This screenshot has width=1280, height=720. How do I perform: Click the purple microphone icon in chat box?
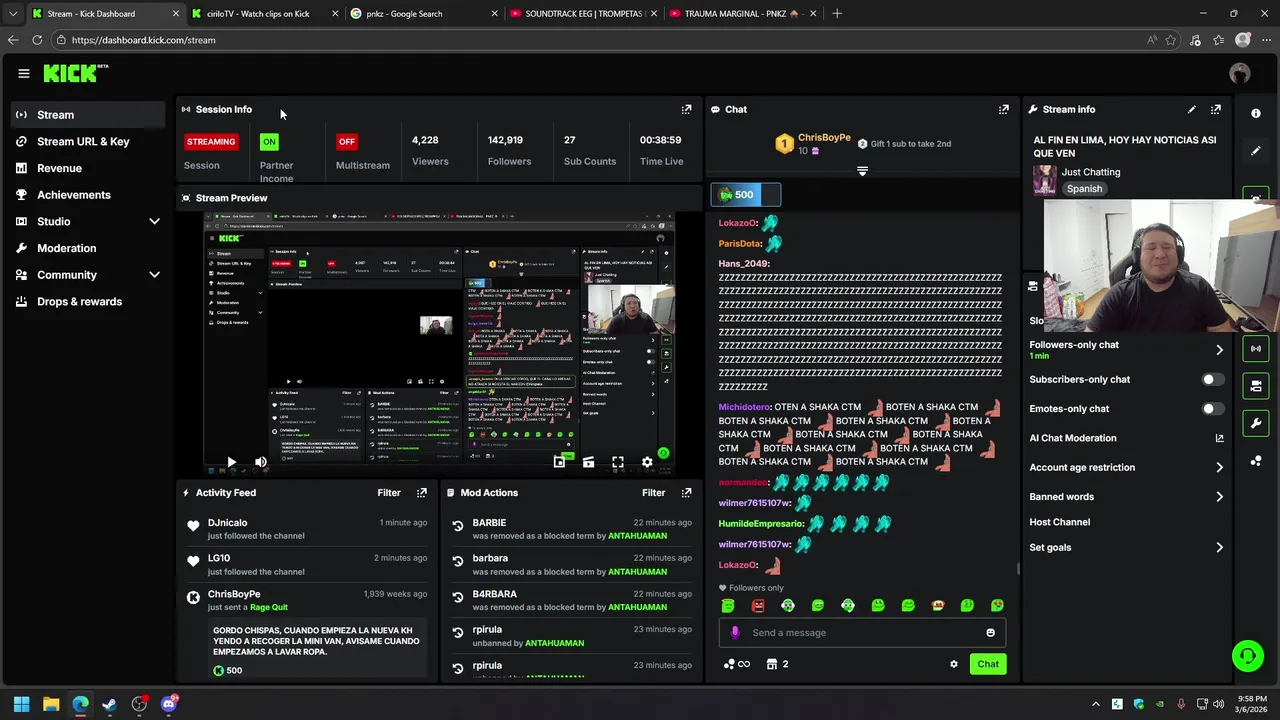(x=735, y=632)
